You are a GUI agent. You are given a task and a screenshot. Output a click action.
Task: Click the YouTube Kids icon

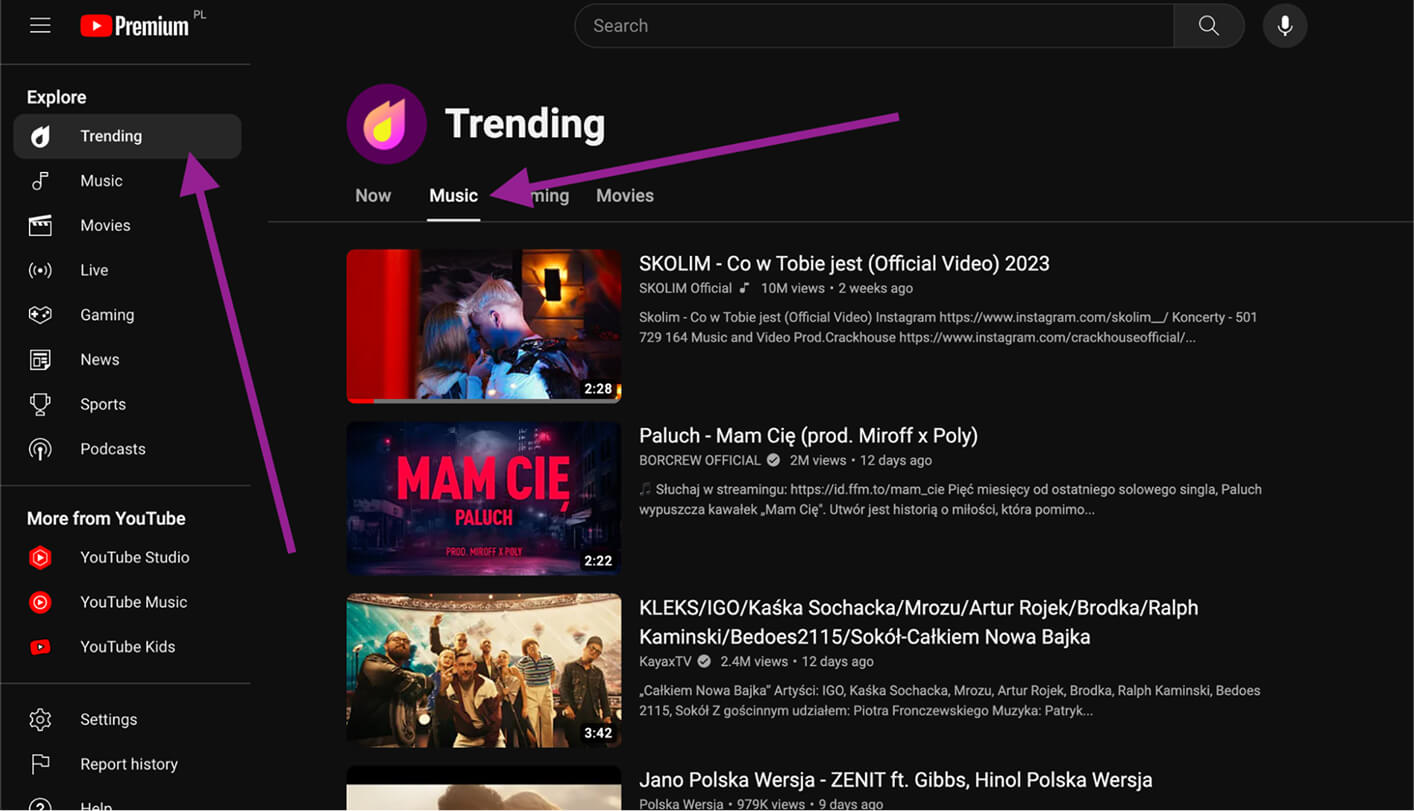coord(40,647)
